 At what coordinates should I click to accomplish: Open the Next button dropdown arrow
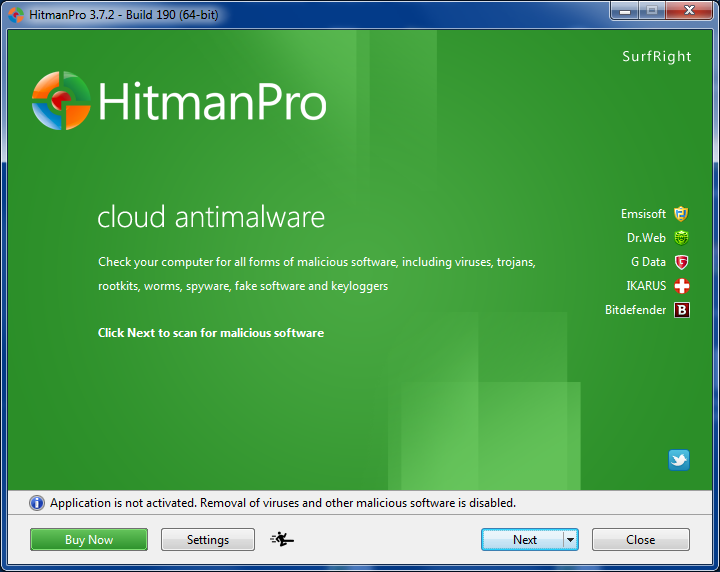coord(570,539)
